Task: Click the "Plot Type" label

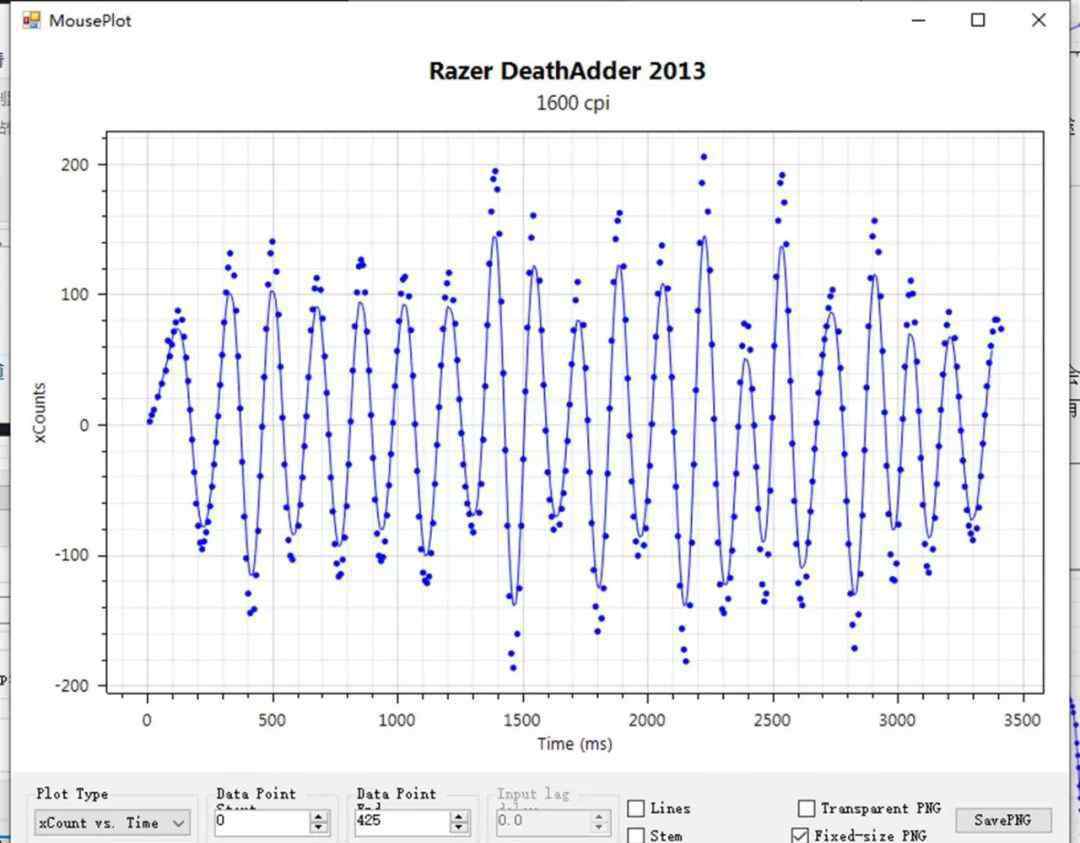Action: point(72,793)
